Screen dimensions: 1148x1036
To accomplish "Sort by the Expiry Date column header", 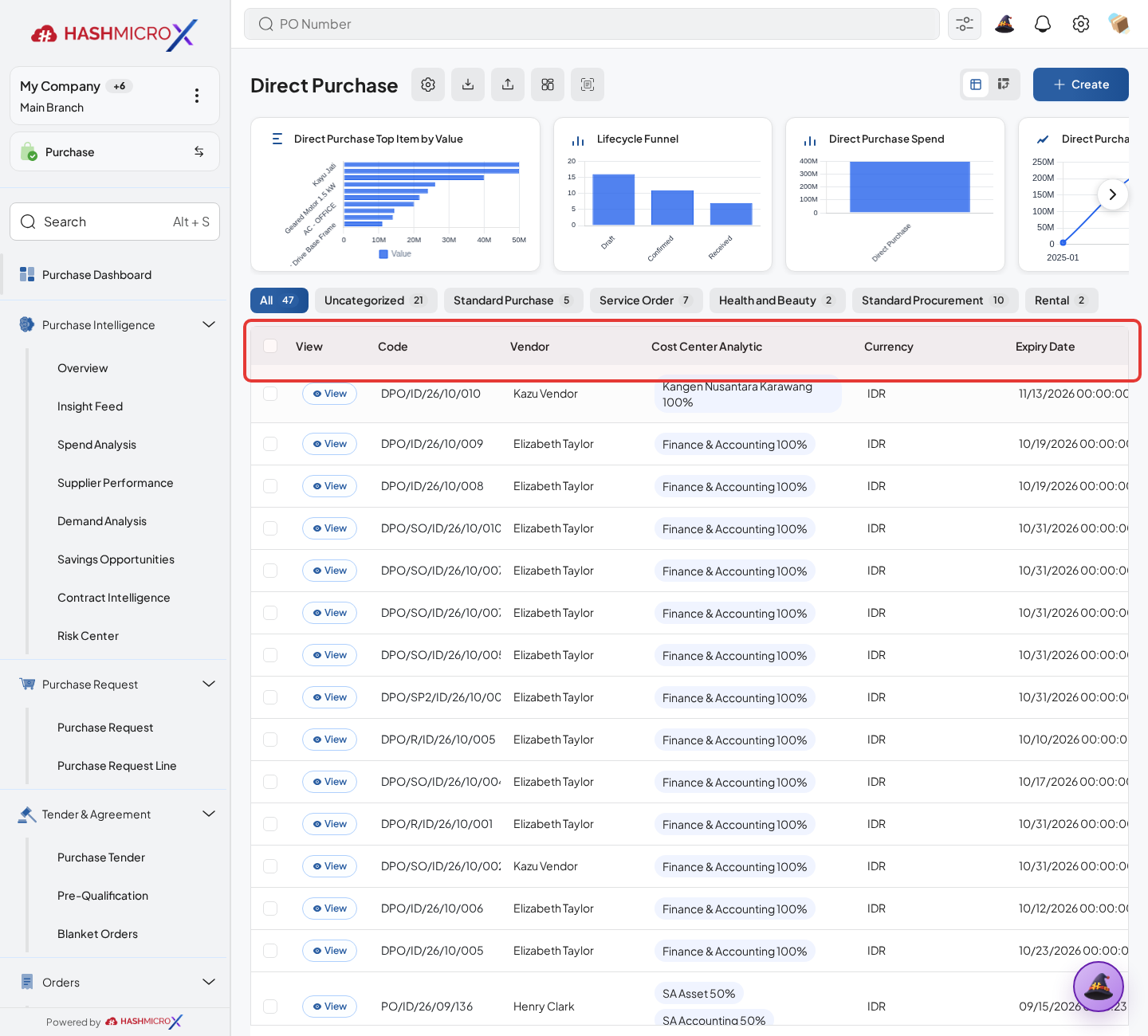I will (1045, 347).
